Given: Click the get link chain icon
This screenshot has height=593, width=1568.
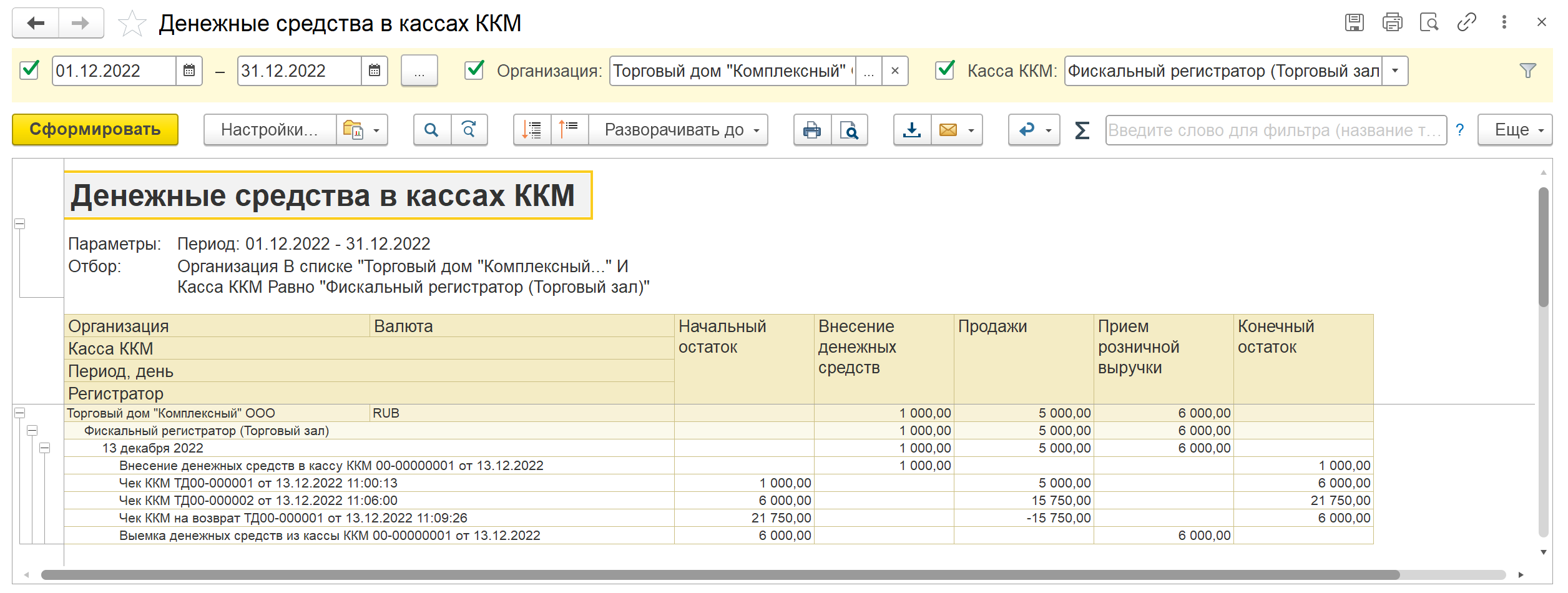Looking at the screenshot, I should point(1466,23).
